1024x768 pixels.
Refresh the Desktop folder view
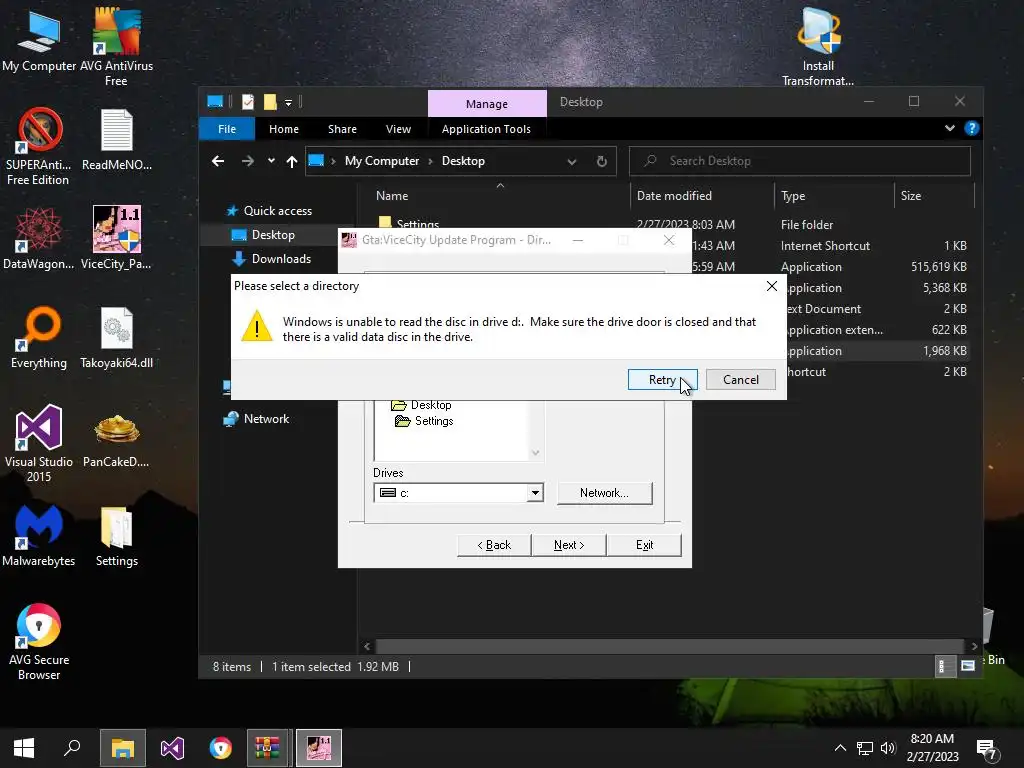(601, 161)
